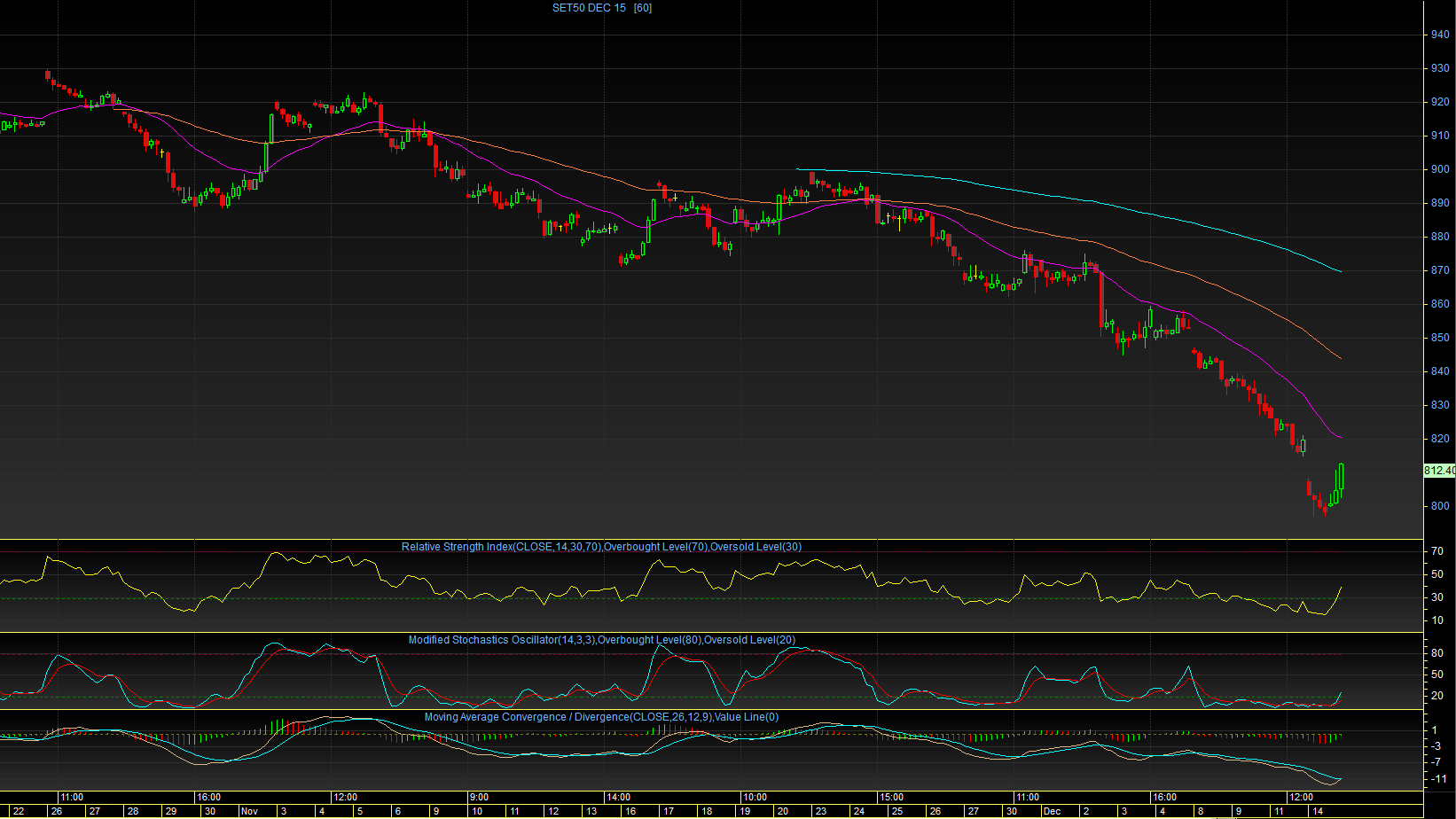
Task: Click the 830 price axis label
Action: click(x=1439, y=405)
